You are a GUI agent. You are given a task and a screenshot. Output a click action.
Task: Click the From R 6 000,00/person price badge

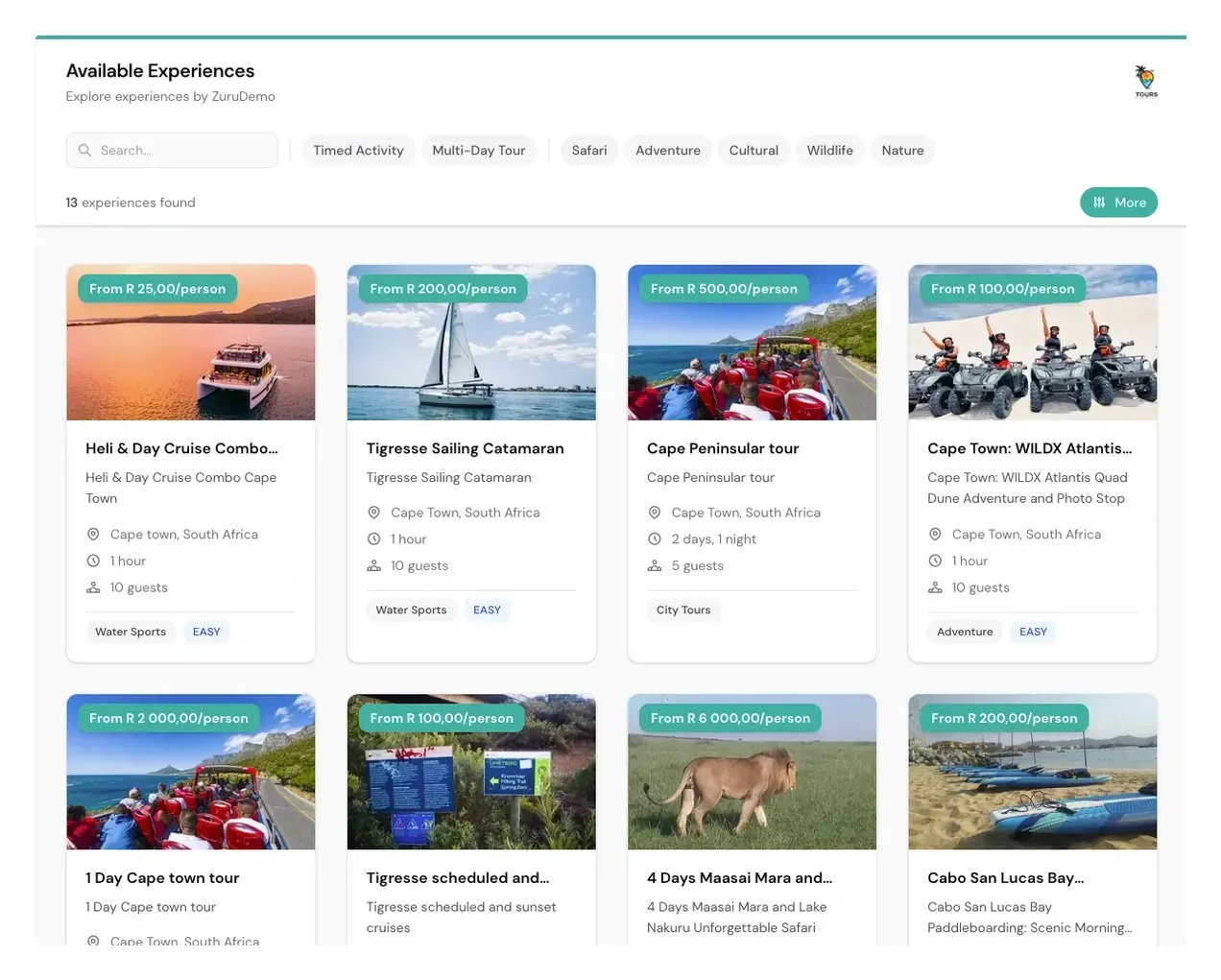click(730, 718)
